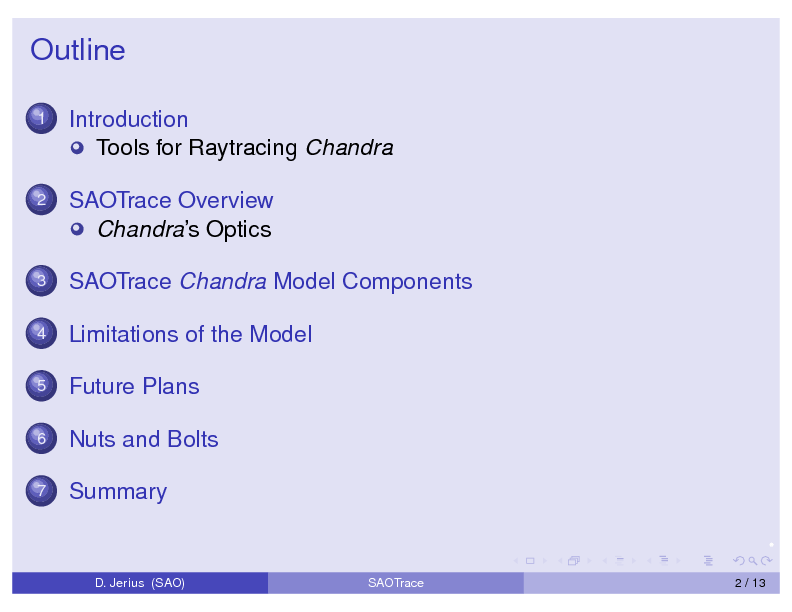
Task: Click the presentation outline lines icon
Action: coord(709,561)
